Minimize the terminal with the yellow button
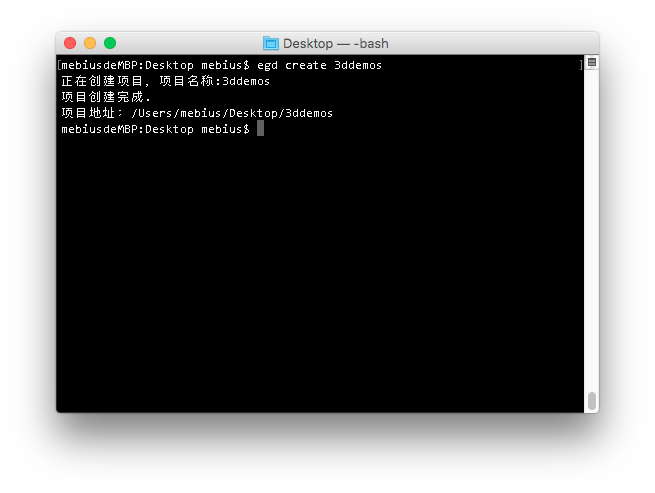The height and width of the screenshot is (493, 655). coord(90,43)
